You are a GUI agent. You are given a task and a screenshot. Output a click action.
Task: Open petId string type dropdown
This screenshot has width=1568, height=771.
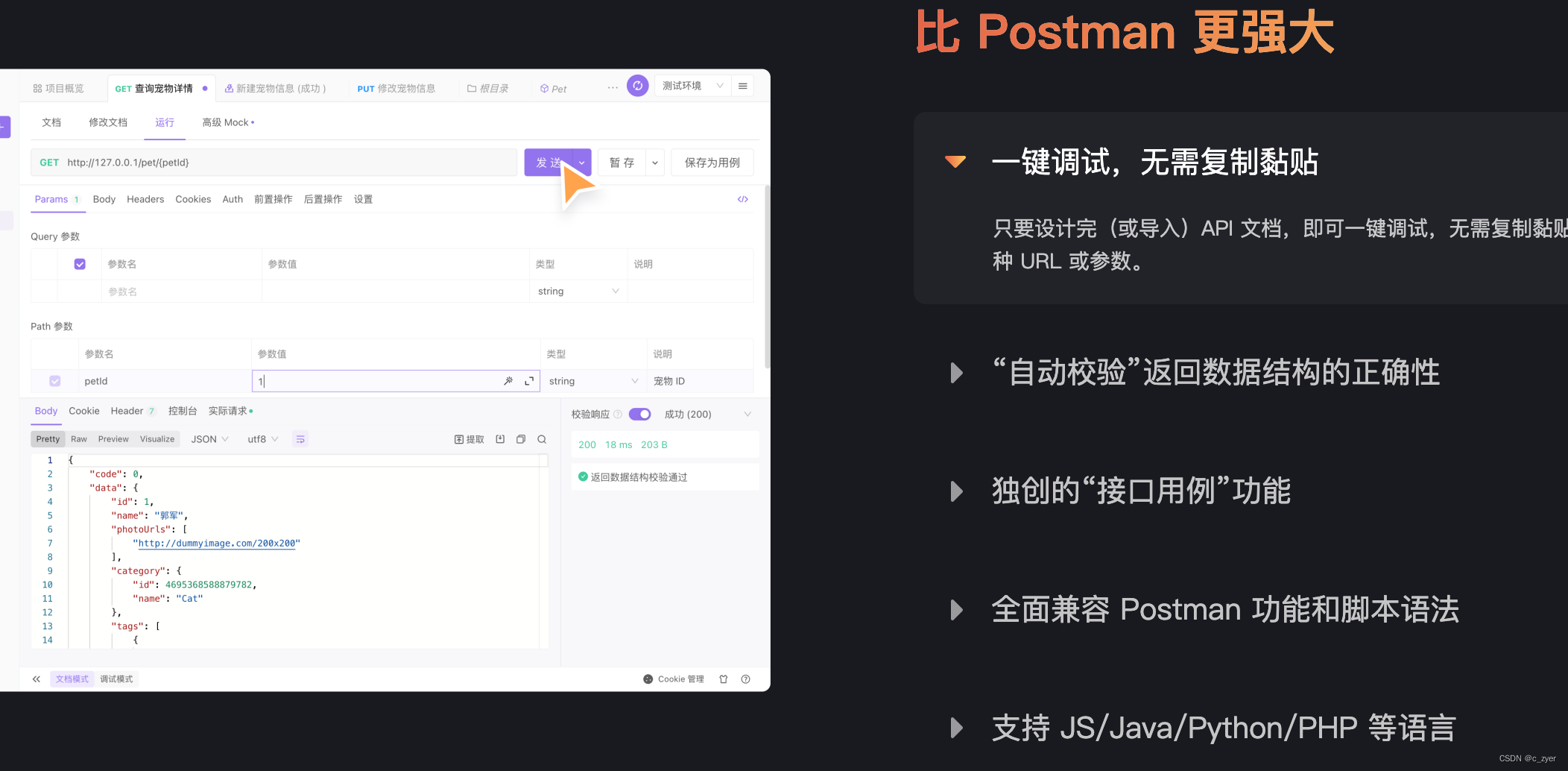click(593, 381)
